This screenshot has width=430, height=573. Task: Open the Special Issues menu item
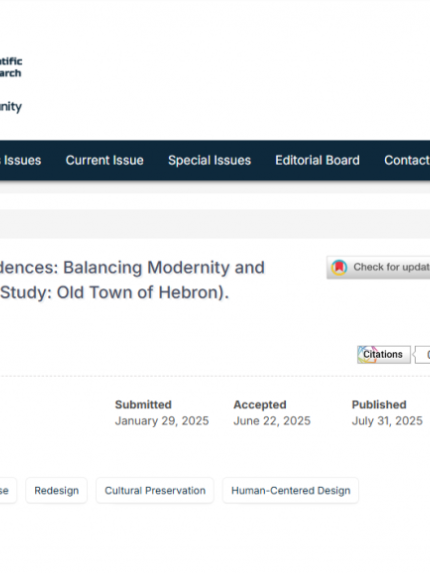(x=209, y=160)
